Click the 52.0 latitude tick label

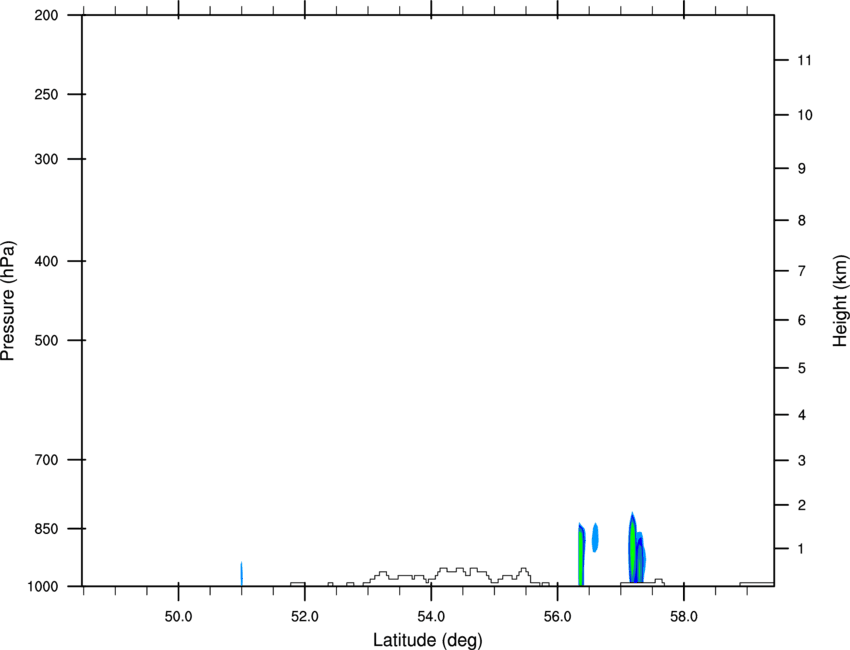[x=305, y=617]
